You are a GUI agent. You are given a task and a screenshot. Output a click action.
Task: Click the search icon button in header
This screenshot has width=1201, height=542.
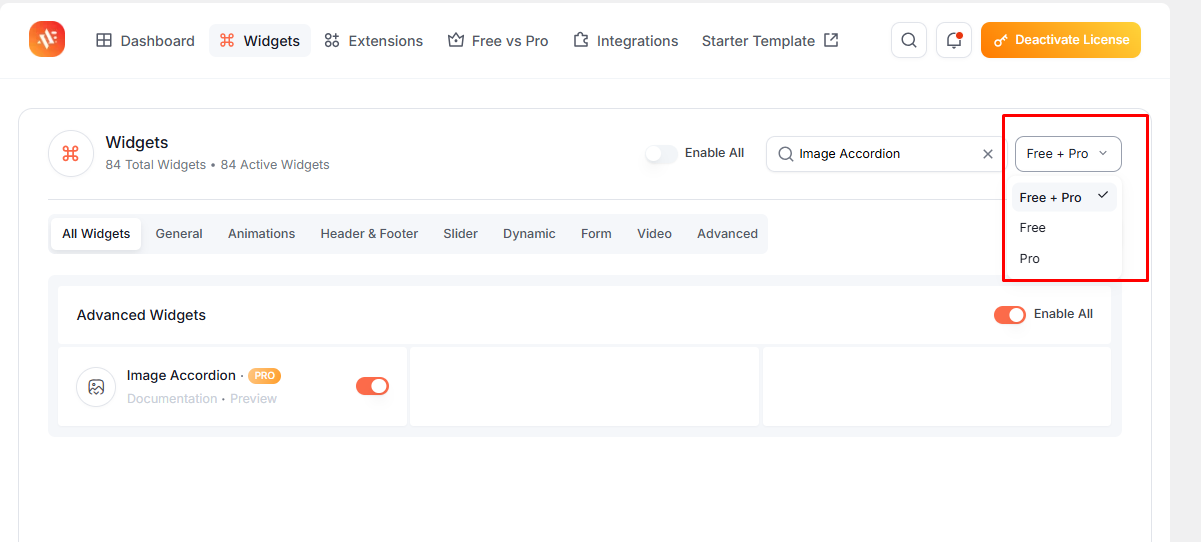pyautogui.click(x=909, y=40)
